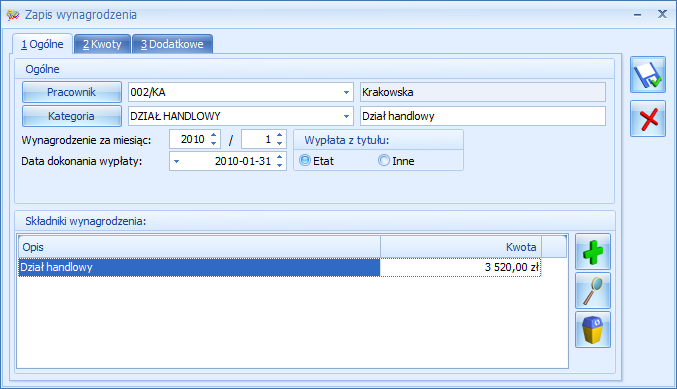Increase the salary month value
The height and width of the screenshot is (389, 677).
[280, 135]
